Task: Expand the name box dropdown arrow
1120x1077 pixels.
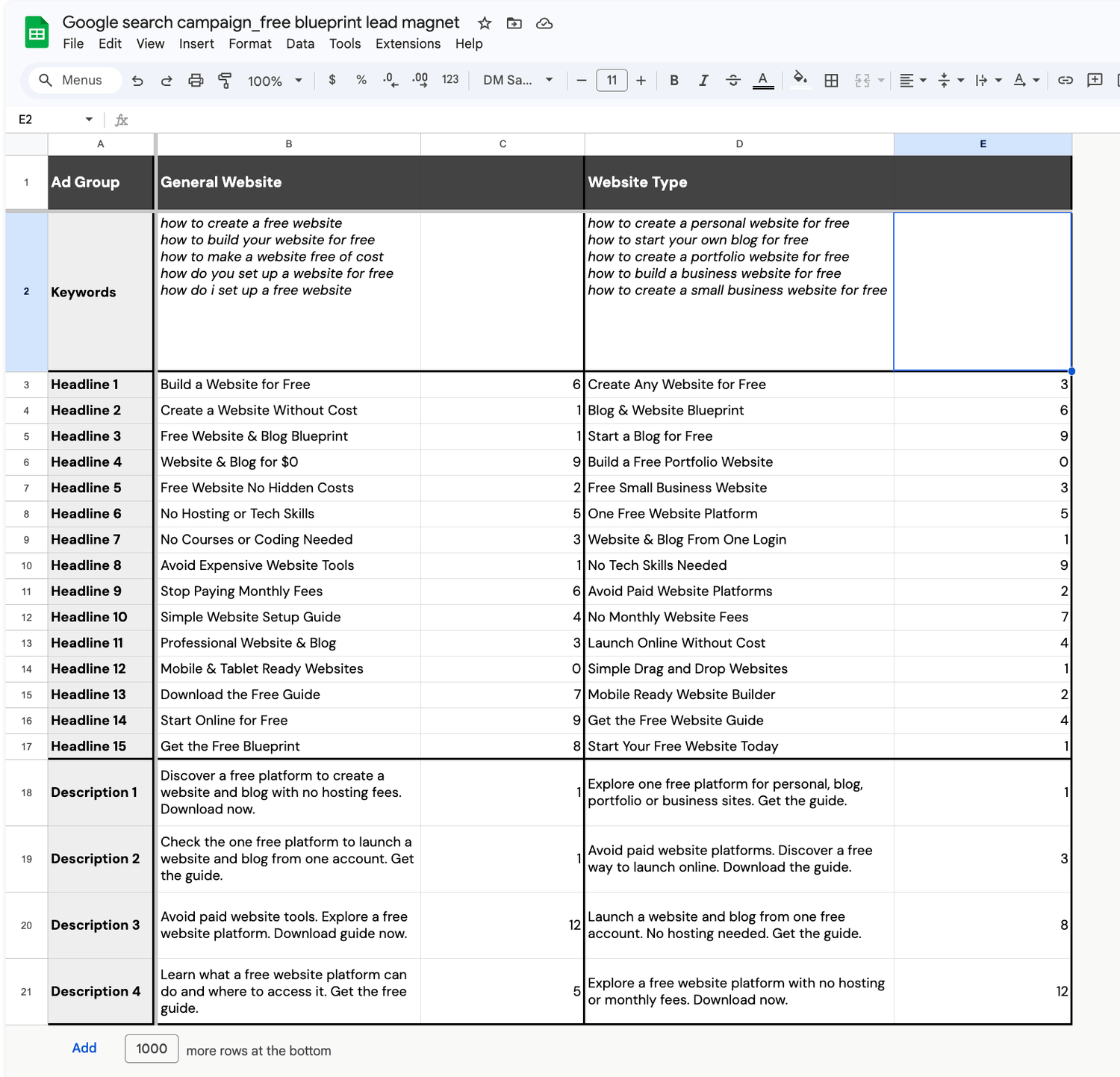Action: click(x=89, y=120)
